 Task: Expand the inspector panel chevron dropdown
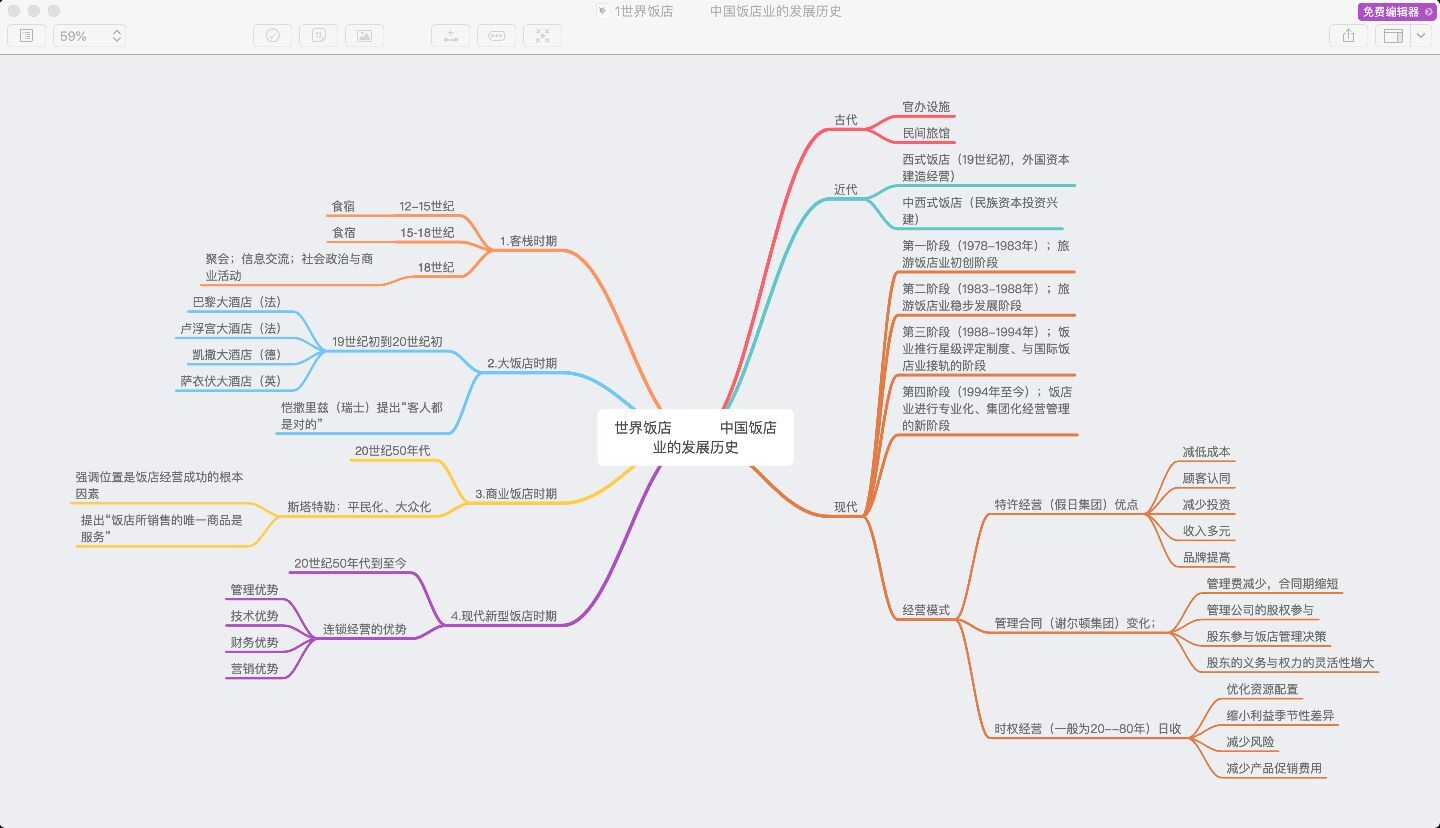click(x=1421, y=36)
